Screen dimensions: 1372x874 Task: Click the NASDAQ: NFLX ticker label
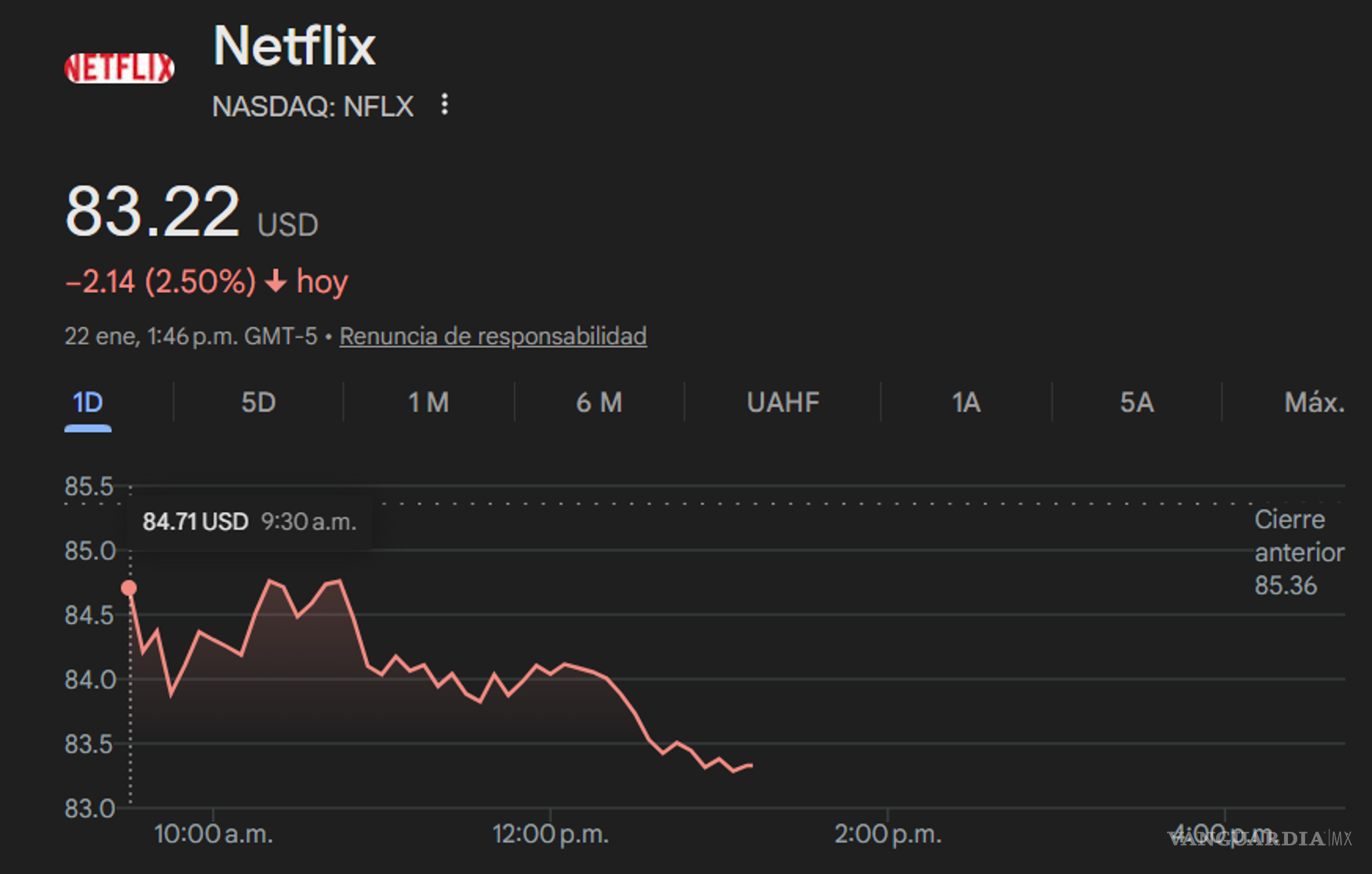coord(313,106)
